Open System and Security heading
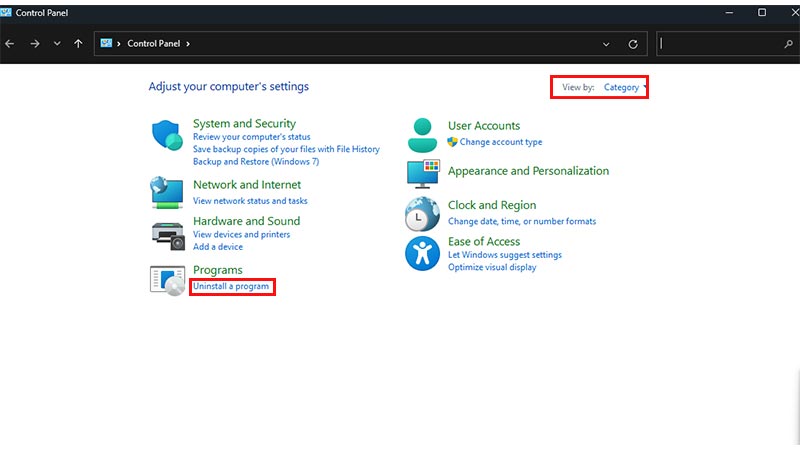This screenshot has height=450, width=800. tap(244, 123)
